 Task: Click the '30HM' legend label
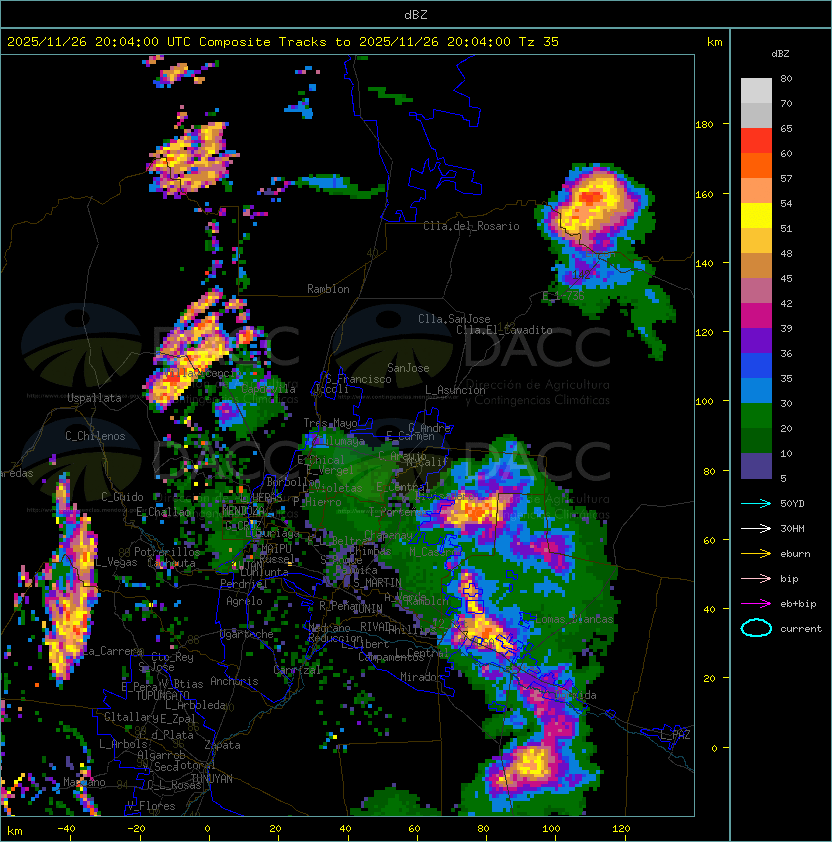(x=792, y=528)
